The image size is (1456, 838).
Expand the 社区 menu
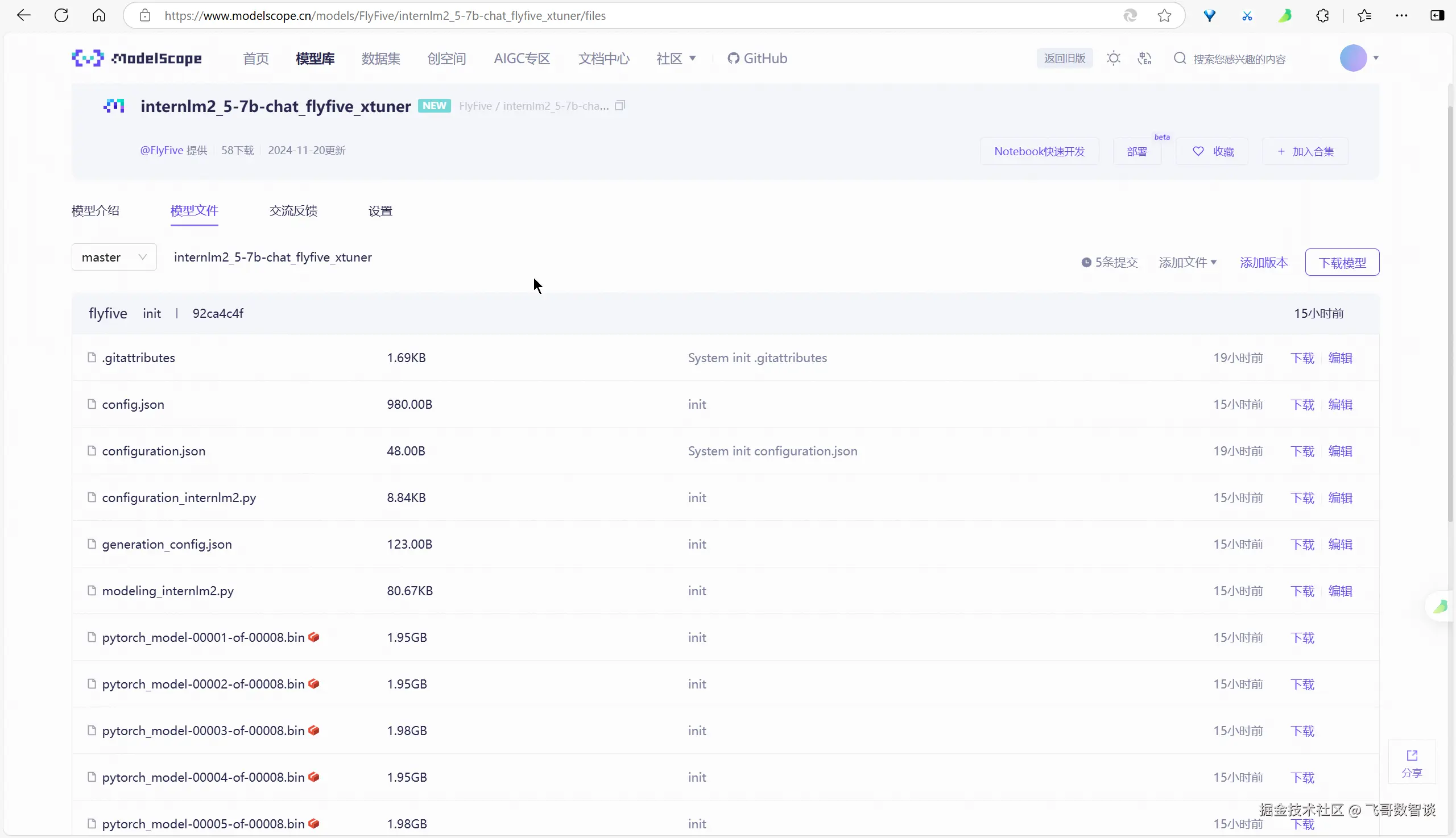pyautogui.click(x=676, y=58)
